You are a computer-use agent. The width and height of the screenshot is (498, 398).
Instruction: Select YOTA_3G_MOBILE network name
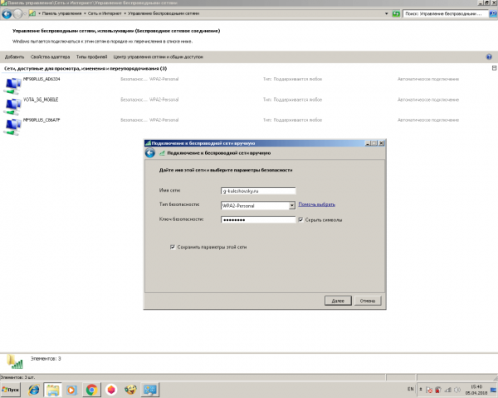pos(41,99)
